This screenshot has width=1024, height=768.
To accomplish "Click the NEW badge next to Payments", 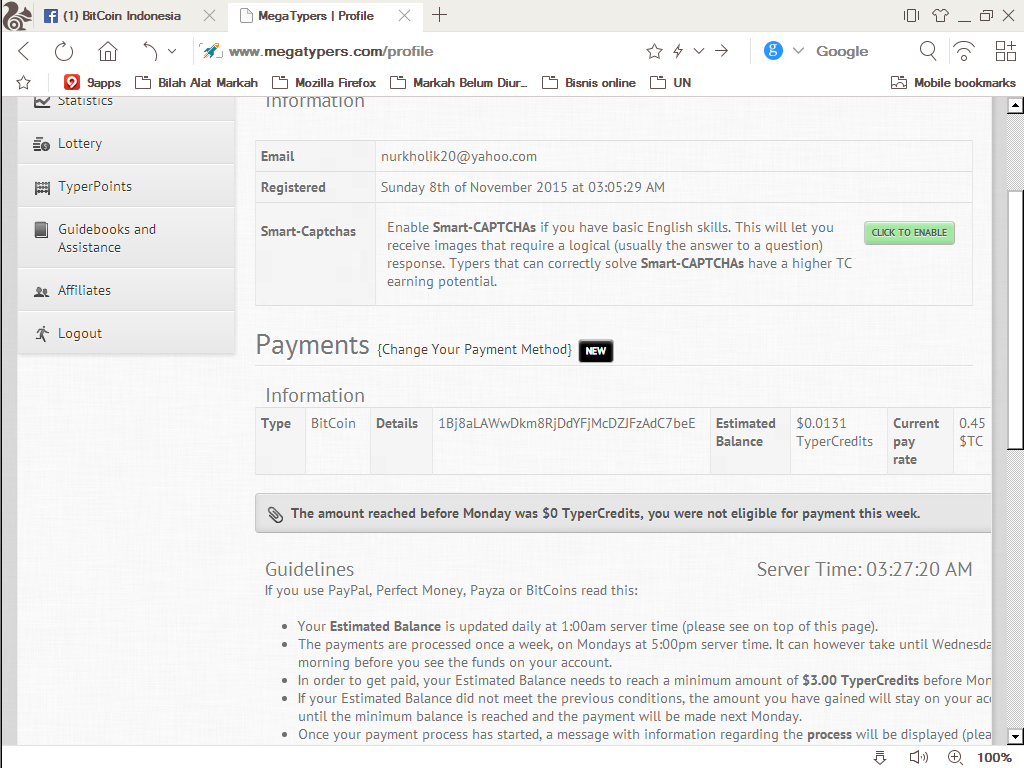I will 596,351.
